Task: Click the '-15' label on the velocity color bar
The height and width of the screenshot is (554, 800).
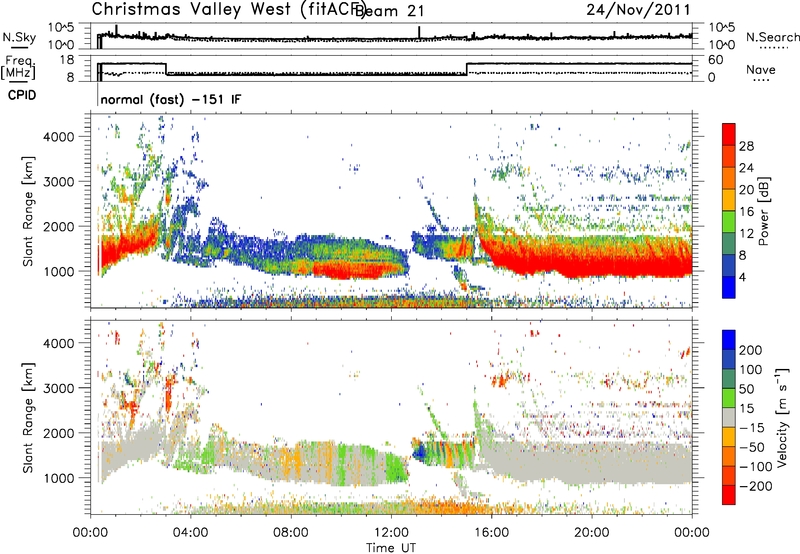Action: (x=752, y=428)
